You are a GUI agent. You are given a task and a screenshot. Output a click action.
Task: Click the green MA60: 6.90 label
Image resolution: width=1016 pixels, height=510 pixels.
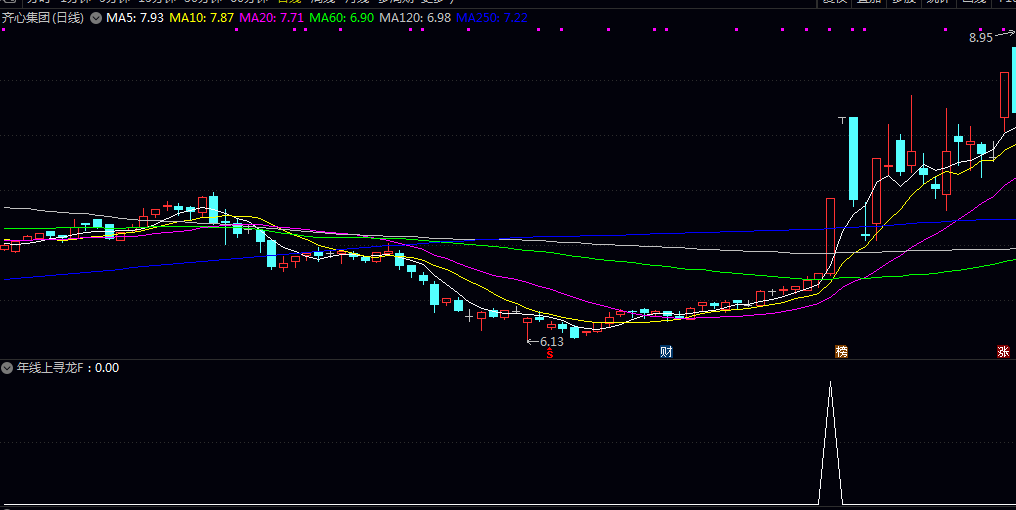342,18
